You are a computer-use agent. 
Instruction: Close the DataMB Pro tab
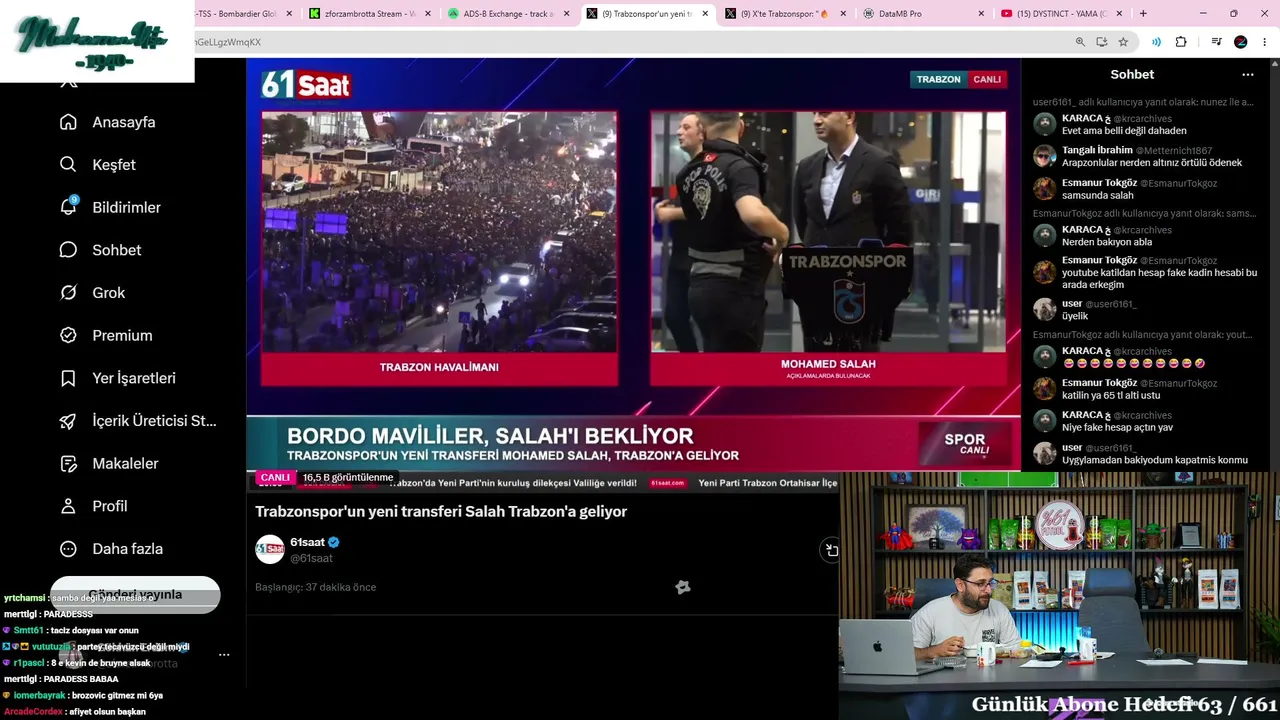point(980,14)
